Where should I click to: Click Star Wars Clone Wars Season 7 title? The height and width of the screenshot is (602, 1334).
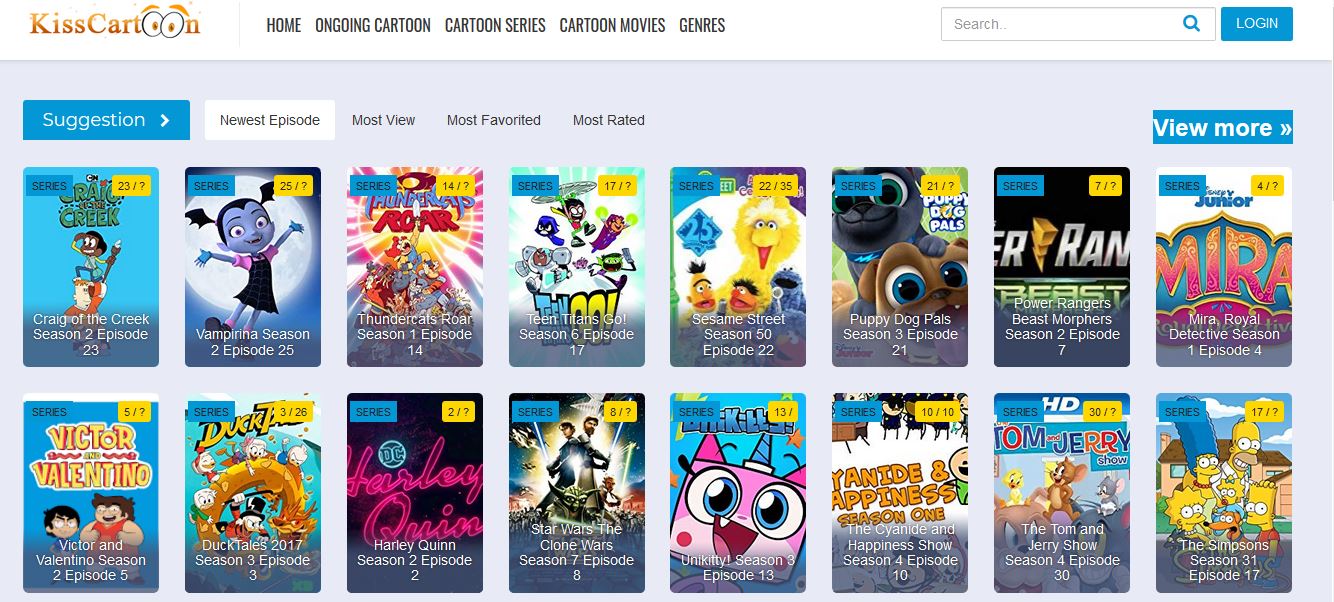[x=577, y=552]
